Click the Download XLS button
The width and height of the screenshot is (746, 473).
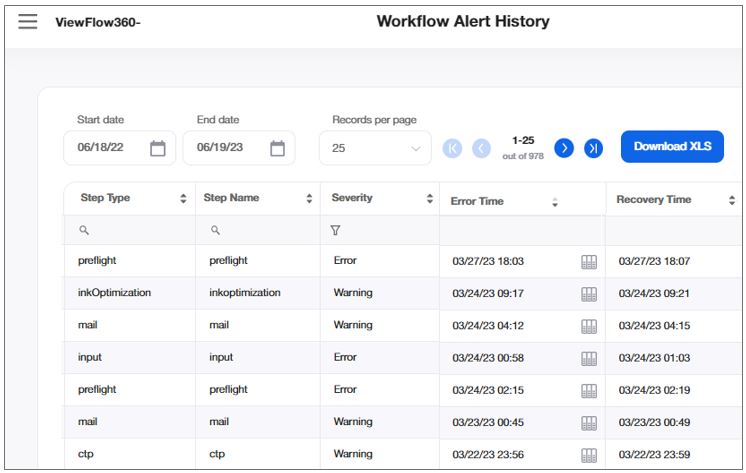tap(672, 146)
